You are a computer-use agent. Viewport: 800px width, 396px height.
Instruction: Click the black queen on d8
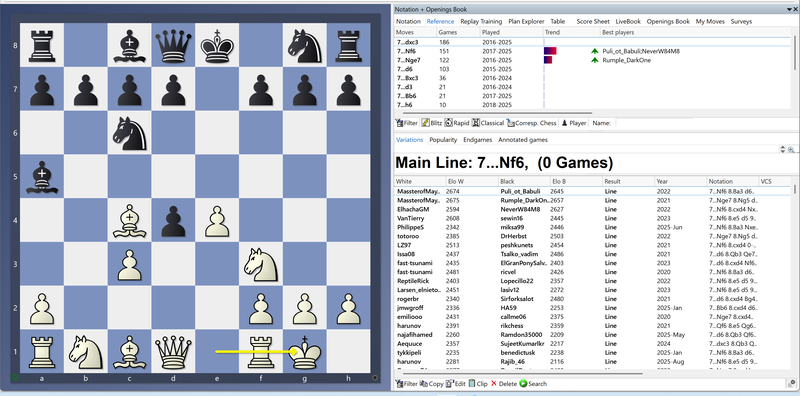coord(173,46)
